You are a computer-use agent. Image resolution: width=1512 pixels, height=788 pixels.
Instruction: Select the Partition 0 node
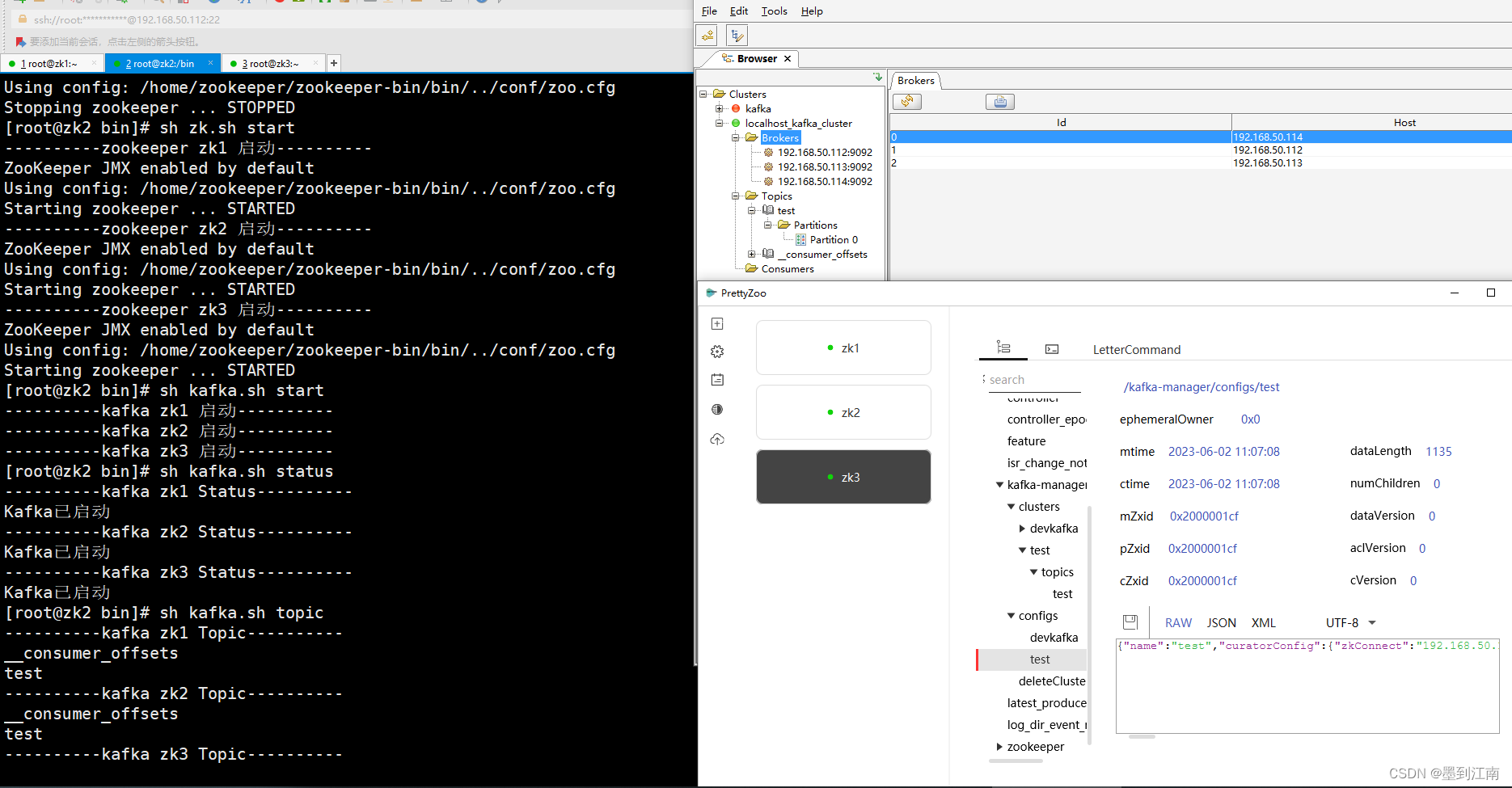tap(834, 239)
